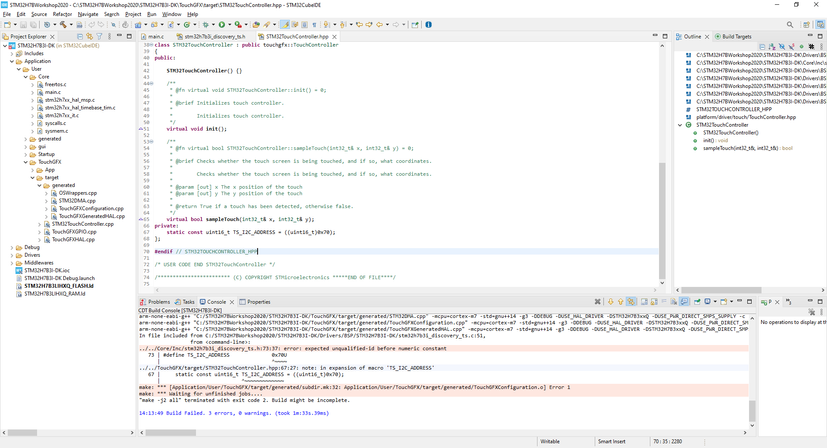This screenshot has width=827, height=448.
Task: Click the Display Selected Console icon
Action: pos(707,302)
